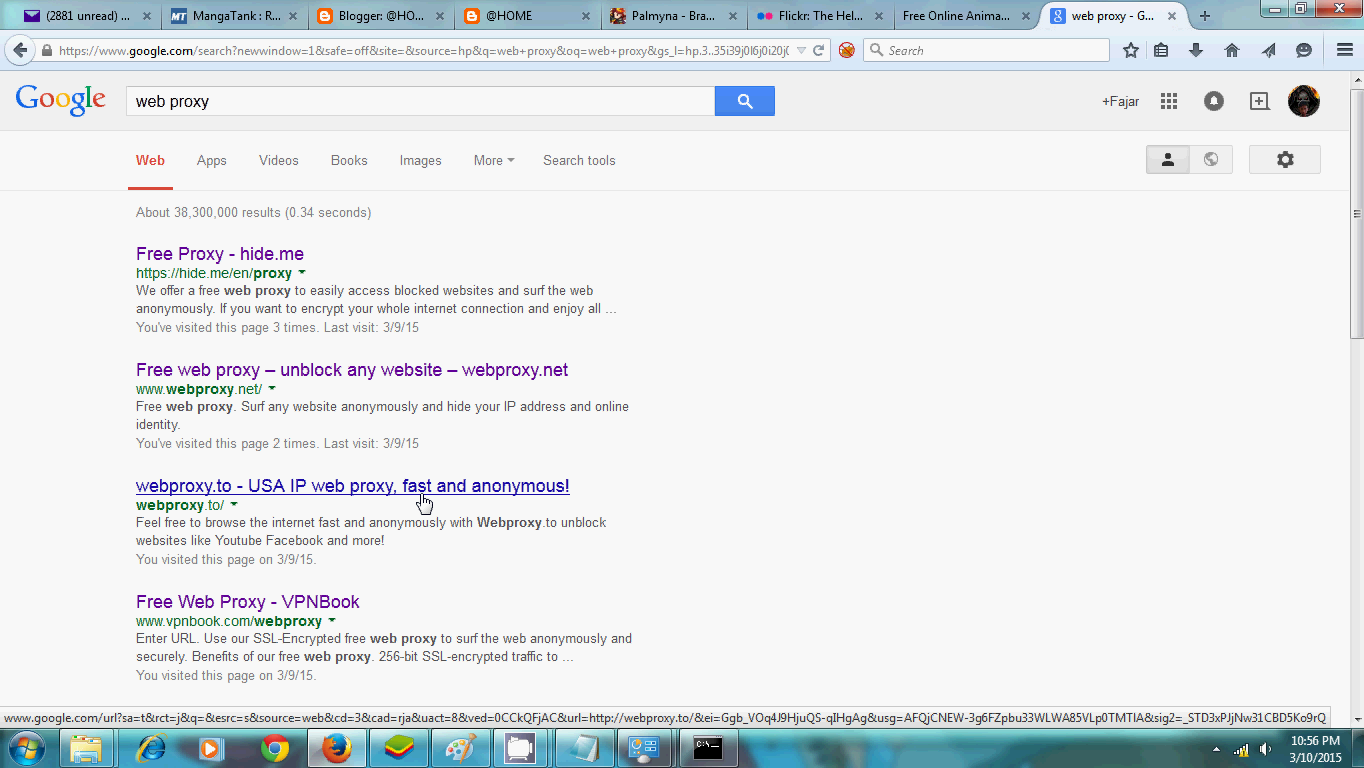This screenshot has width=1364, height=768.
Task: Click the Google search query field
Action: [x=420, y=101]
